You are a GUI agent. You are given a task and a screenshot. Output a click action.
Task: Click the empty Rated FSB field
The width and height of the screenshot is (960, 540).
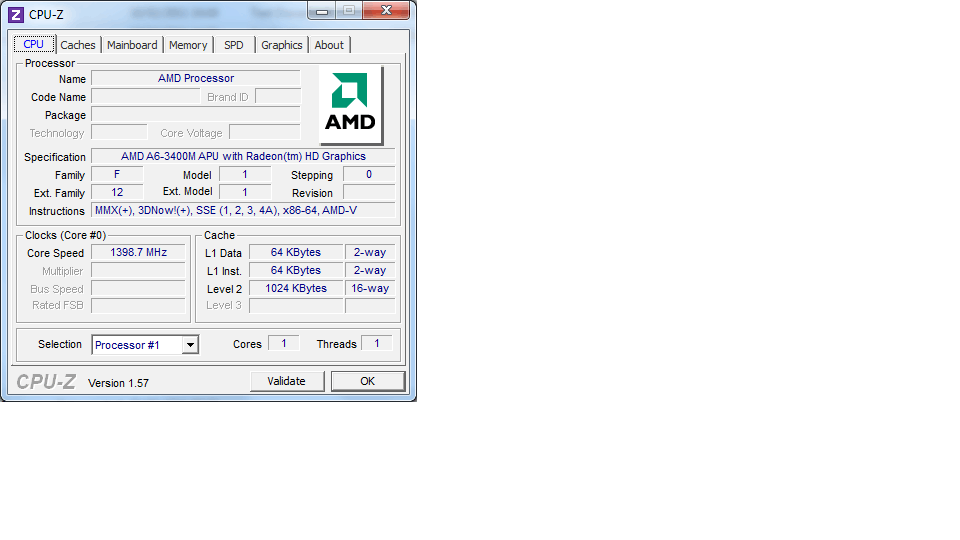pyautogui.click(x=138, y=306)
